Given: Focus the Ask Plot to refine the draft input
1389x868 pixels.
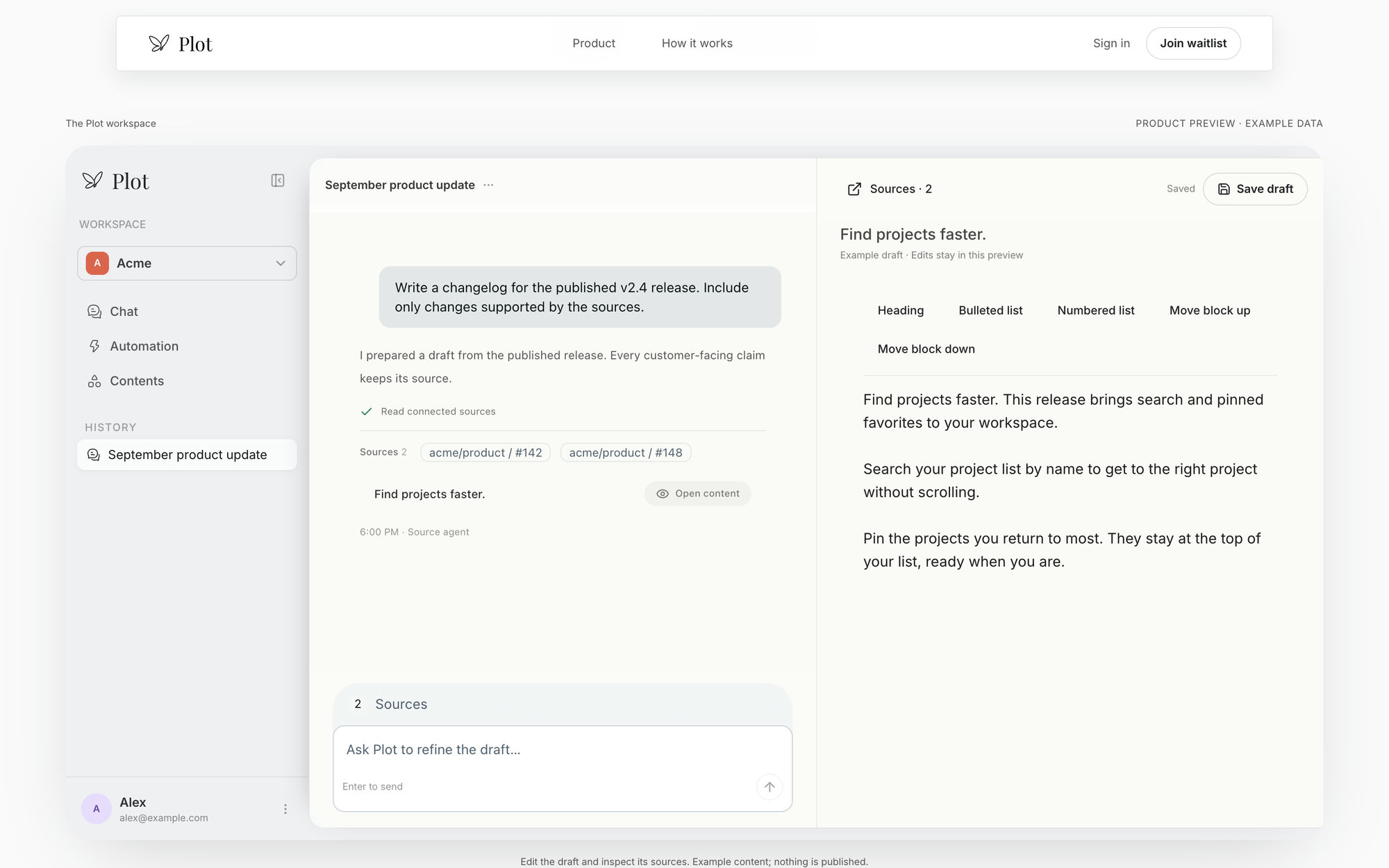Looking at the screenshot, I should (x=563, y=750).
